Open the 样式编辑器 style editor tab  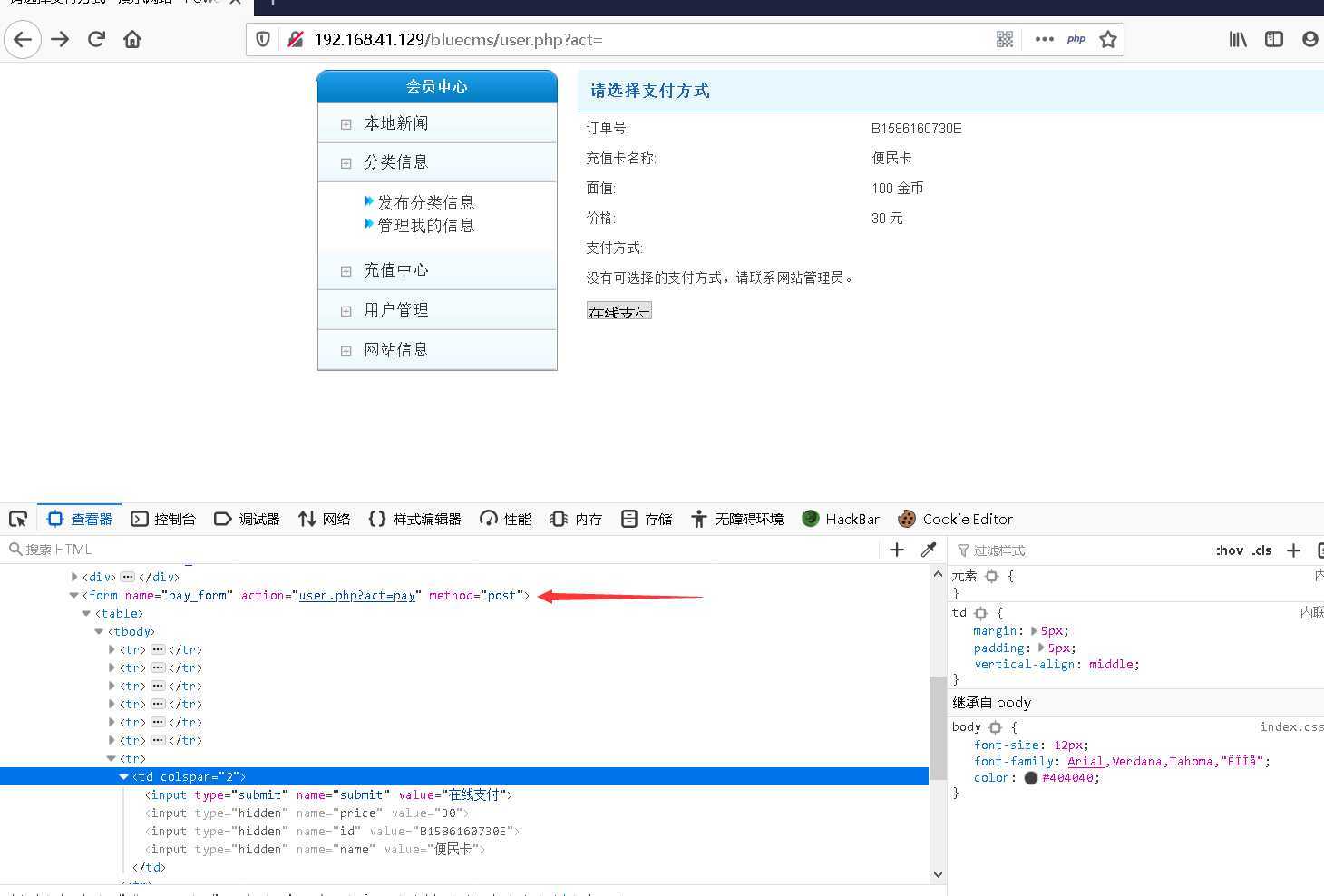(x=415, y=519)
